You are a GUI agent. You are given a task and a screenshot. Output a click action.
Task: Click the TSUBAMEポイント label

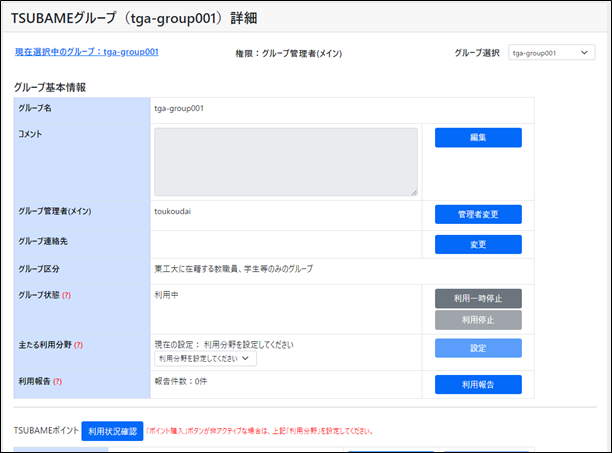(x=46, y=430)
